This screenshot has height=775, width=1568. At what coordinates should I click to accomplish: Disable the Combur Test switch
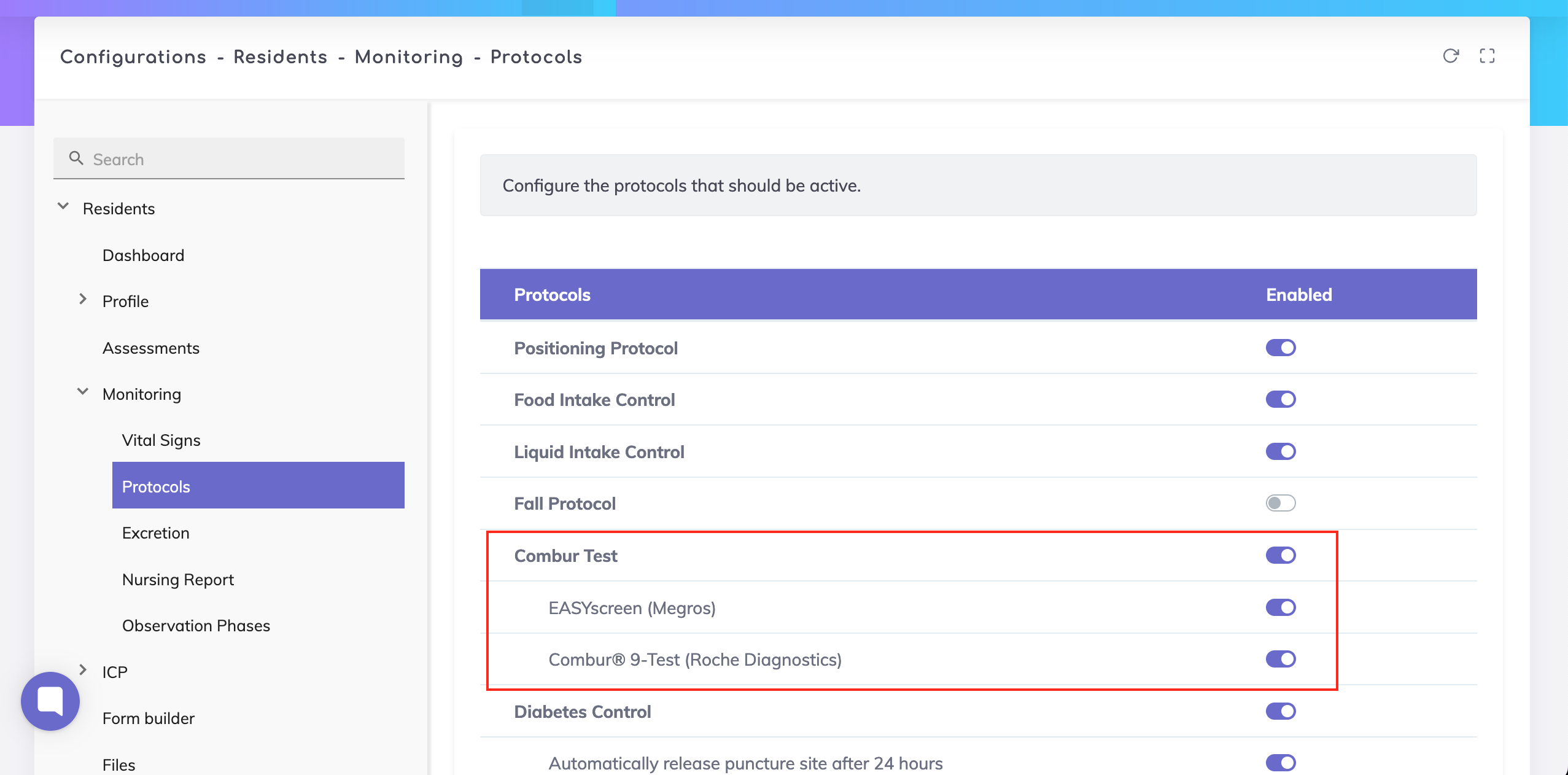(1281, 555)
